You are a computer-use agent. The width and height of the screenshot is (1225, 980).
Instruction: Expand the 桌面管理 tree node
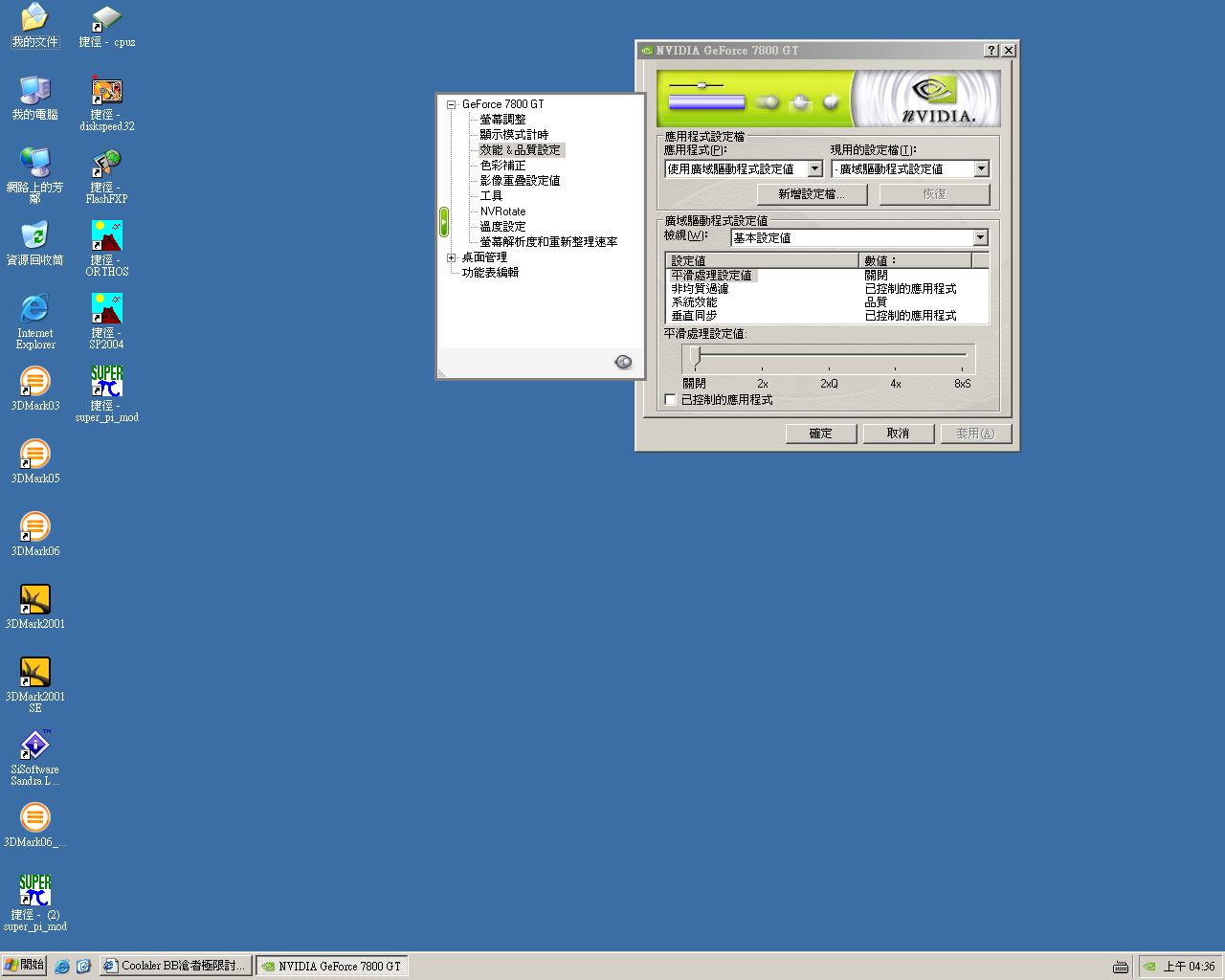pos(452,257)
